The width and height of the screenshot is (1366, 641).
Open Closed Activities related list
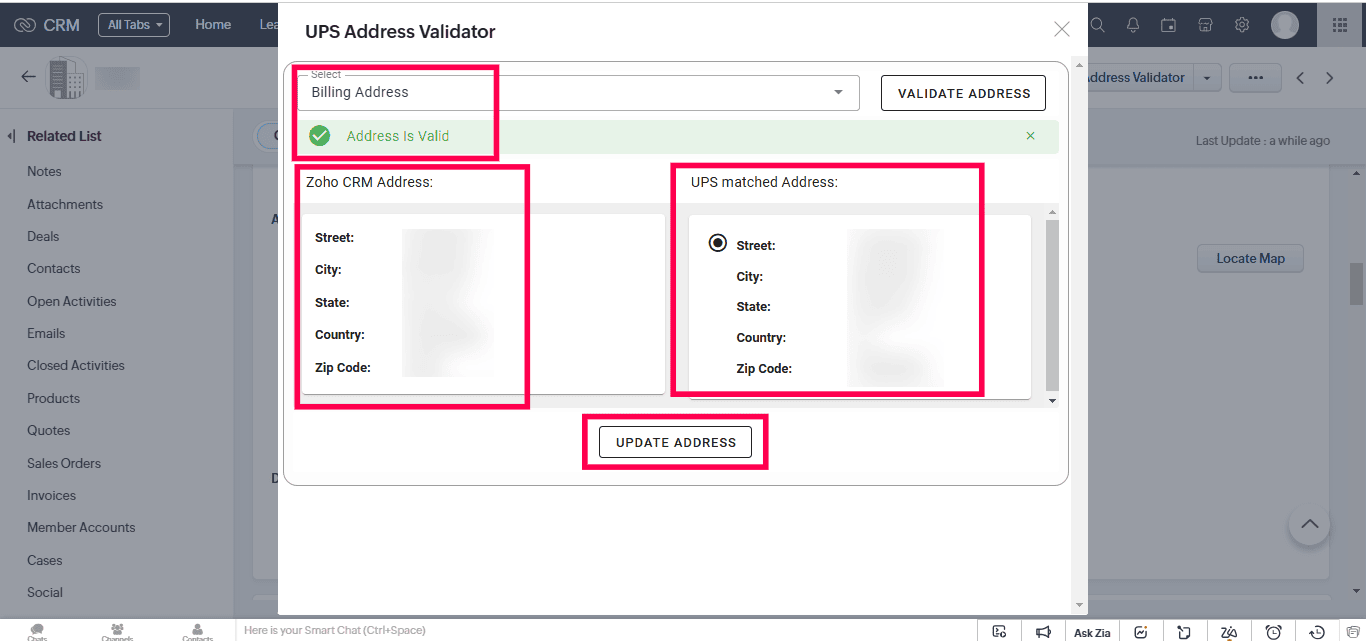76,365
